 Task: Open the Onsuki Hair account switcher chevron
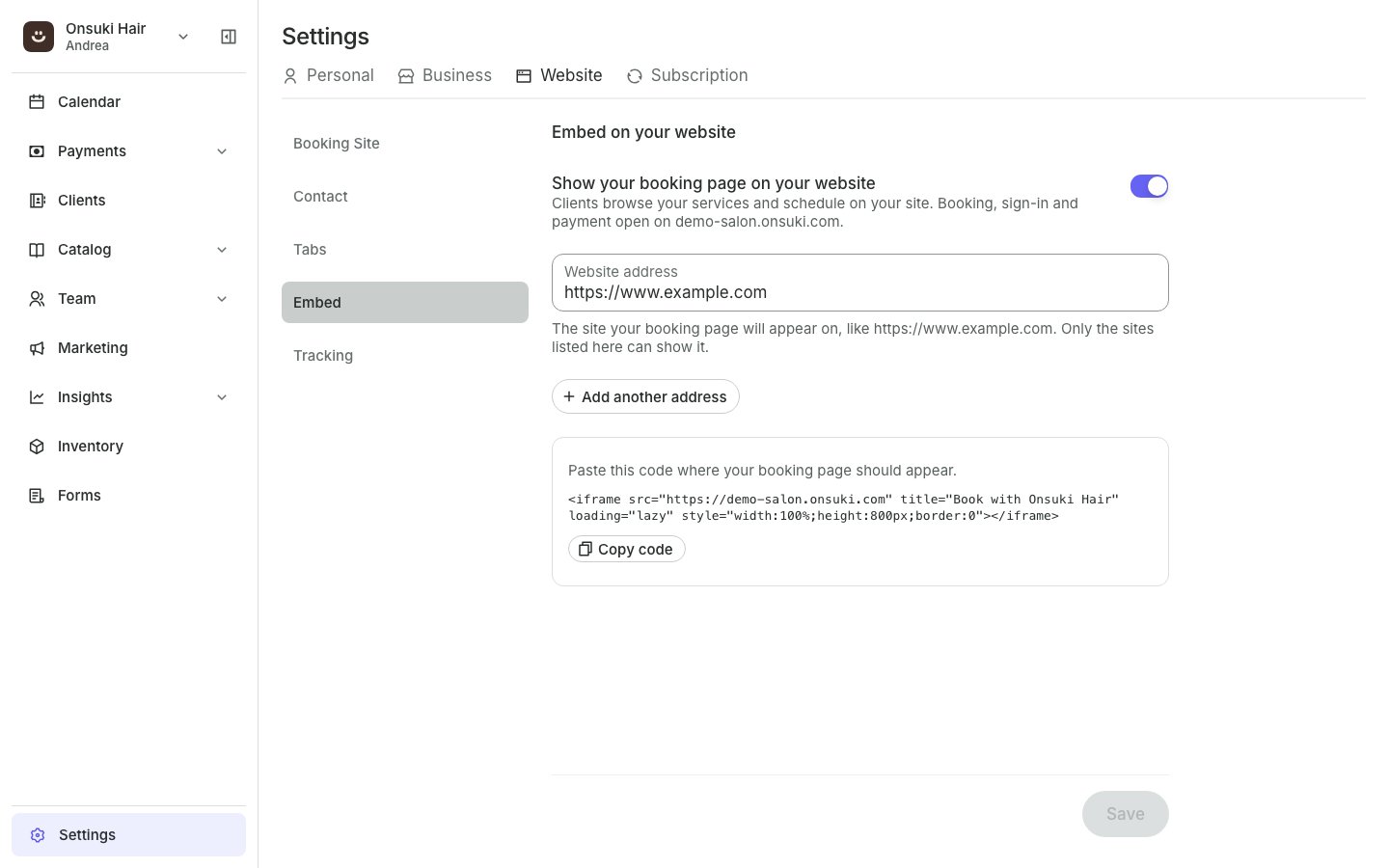183,37
